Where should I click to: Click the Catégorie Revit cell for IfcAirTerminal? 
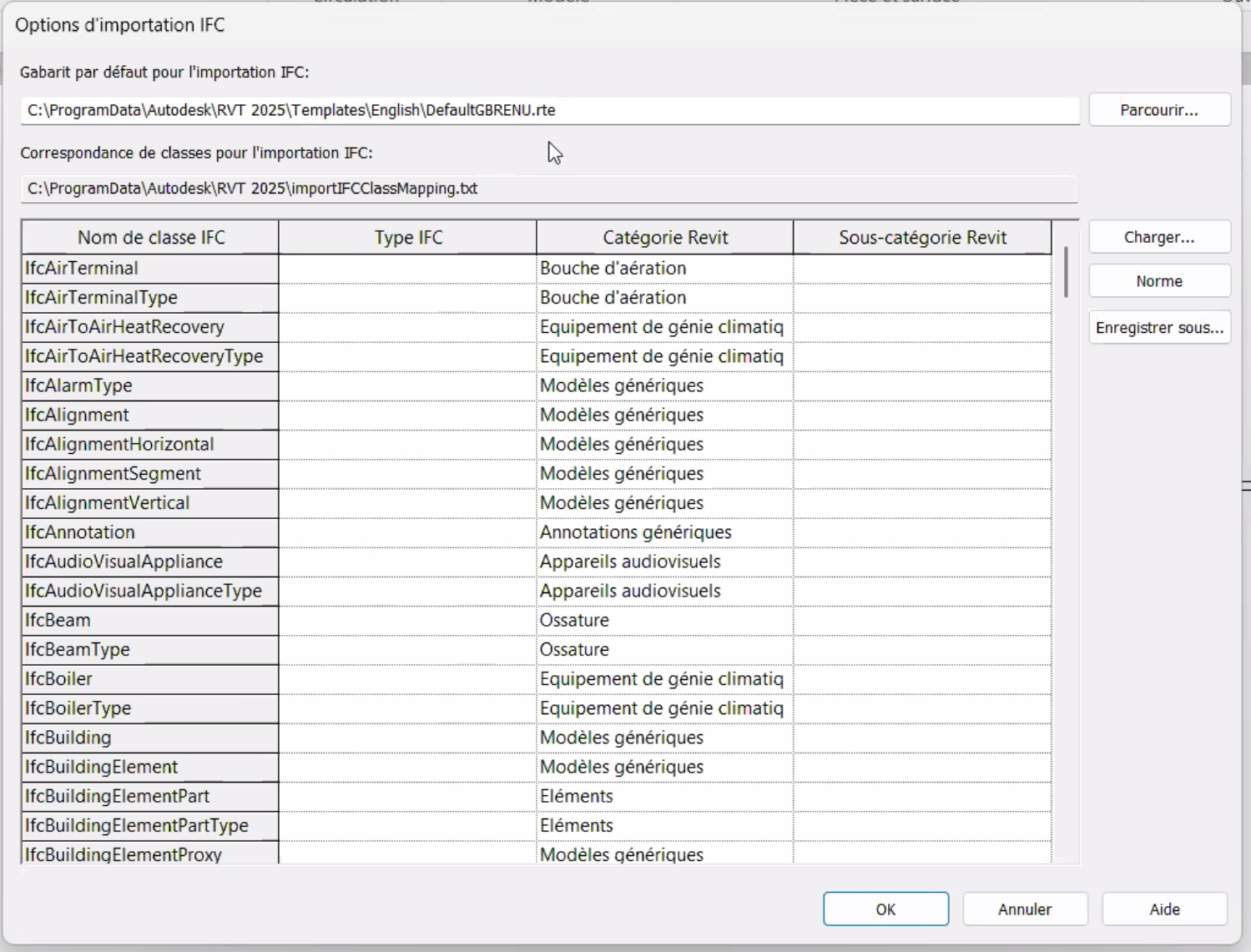pyautogui.click(x=663, y=268)
